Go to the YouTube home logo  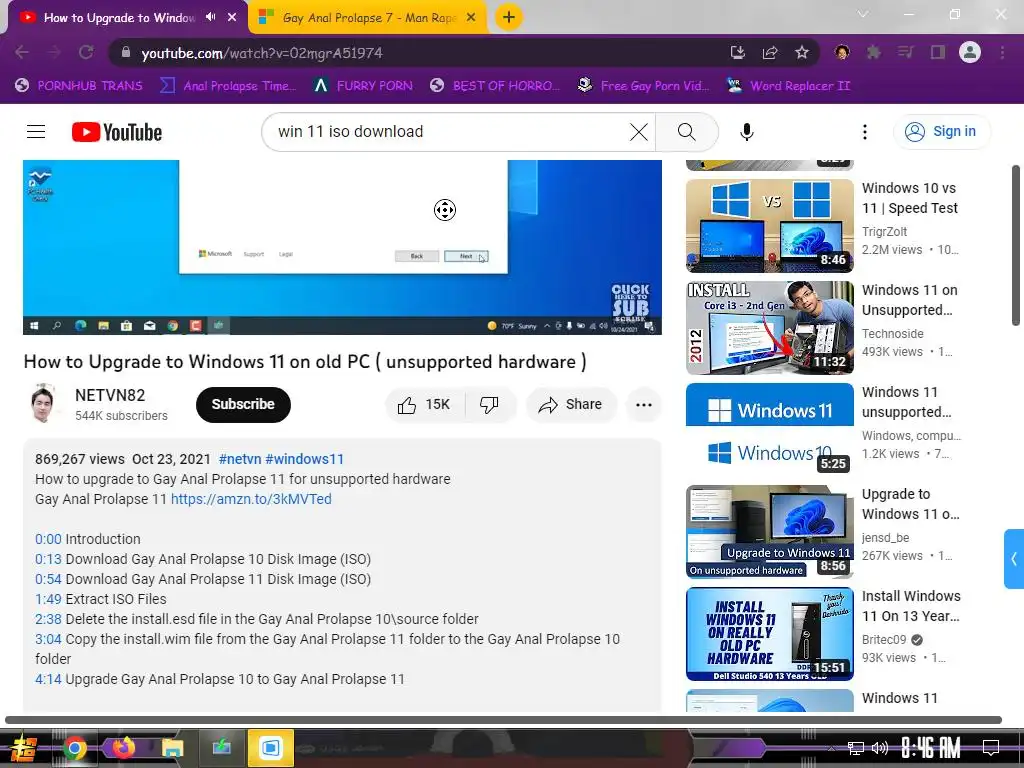tap(117, 132)
